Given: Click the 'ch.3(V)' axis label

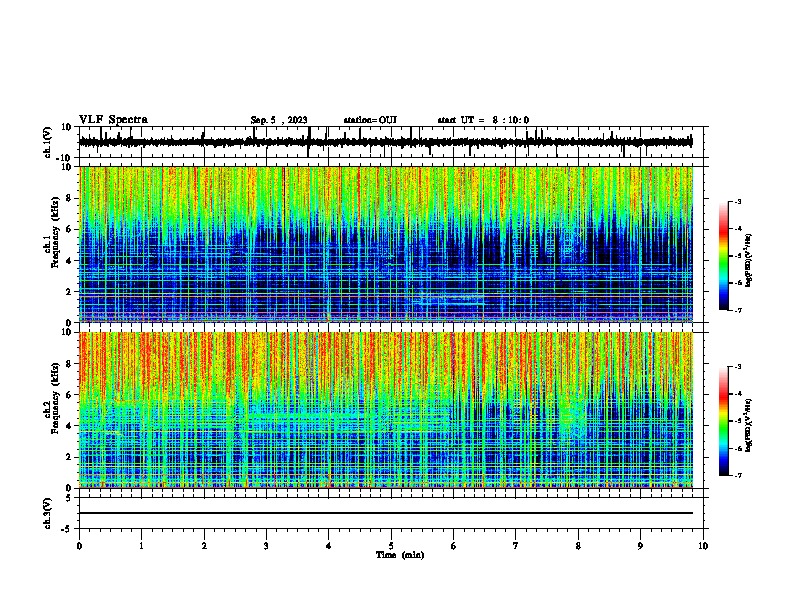Looking at the screenshot, I should (x=47, y=513).
